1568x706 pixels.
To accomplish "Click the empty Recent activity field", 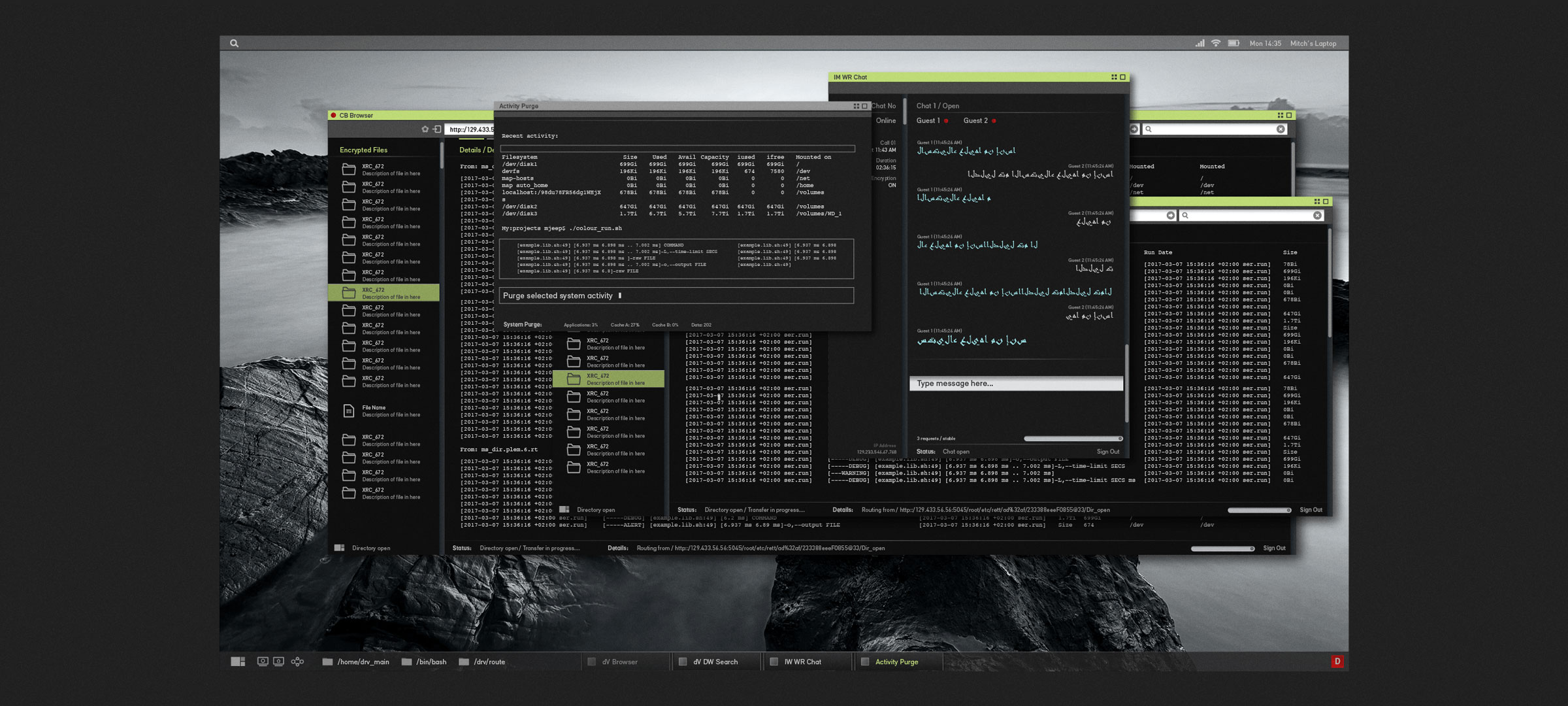I will [678, 148].
